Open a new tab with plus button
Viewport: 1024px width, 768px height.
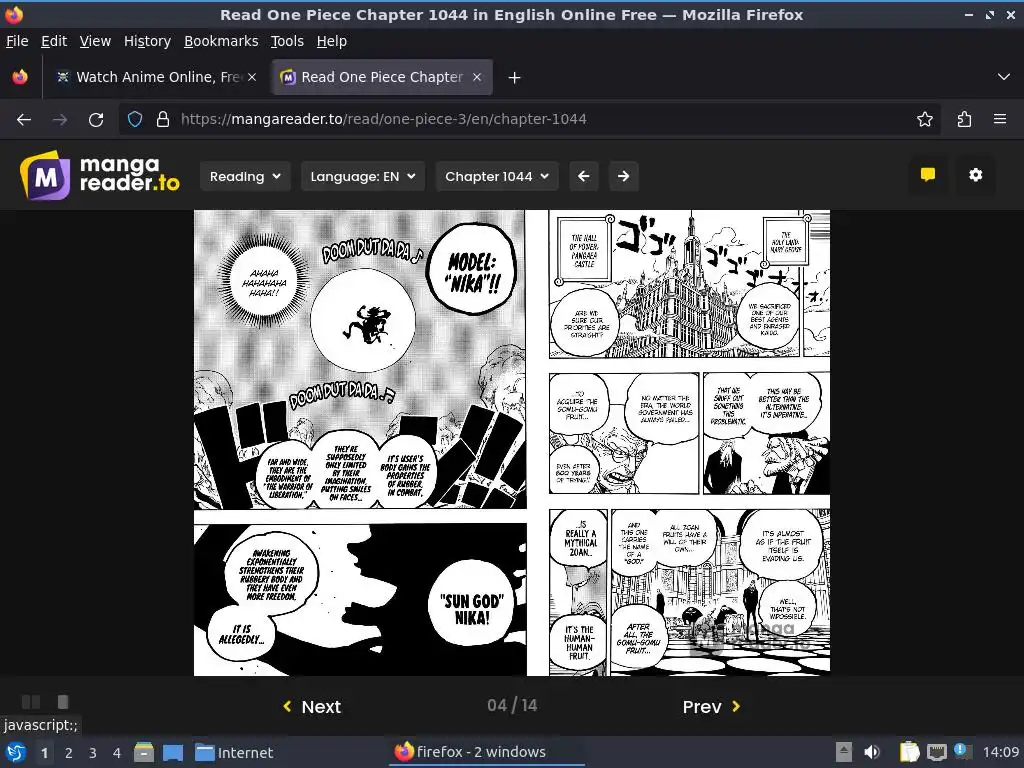click(515, 78)
